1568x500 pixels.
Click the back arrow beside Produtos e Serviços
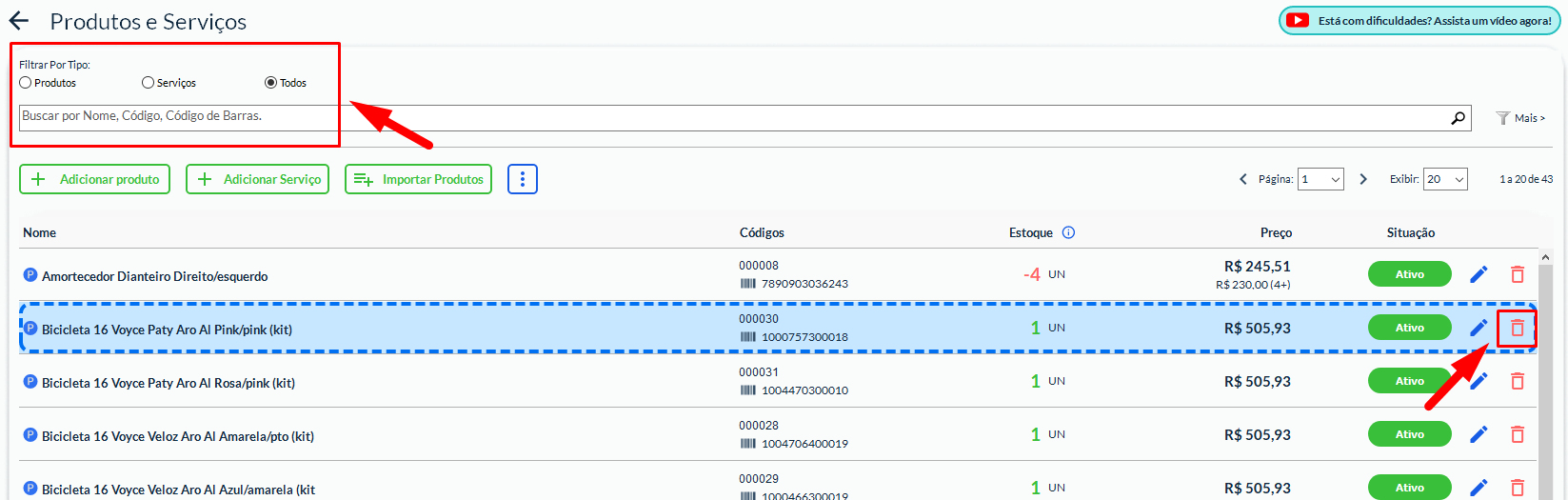(x=19, y=21)
